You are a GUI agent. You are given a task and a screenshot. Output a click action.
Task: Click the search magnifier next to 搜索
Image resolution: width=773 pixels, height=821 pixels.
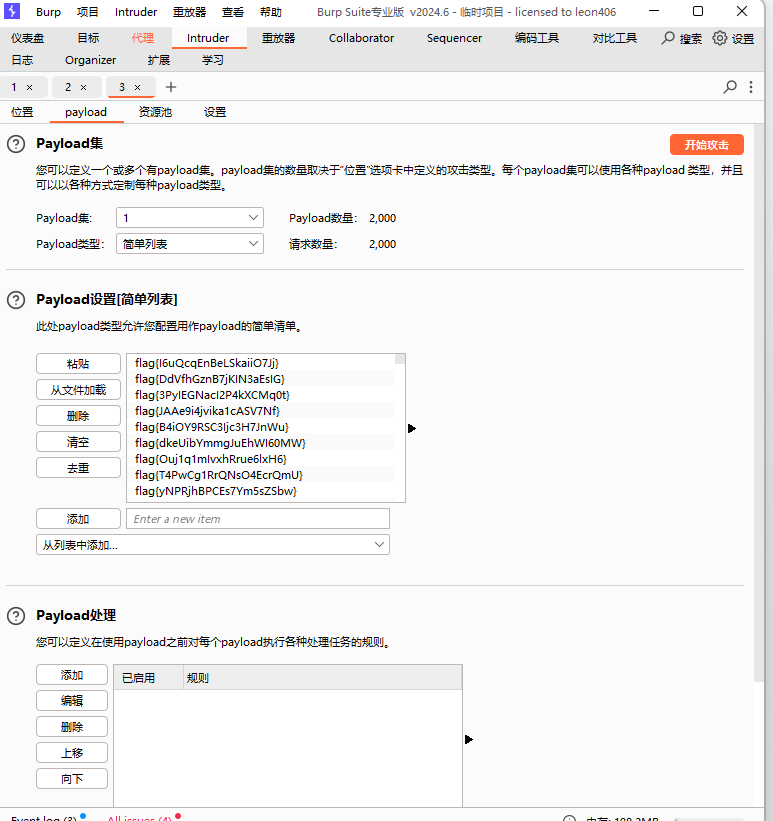point(668,38)
